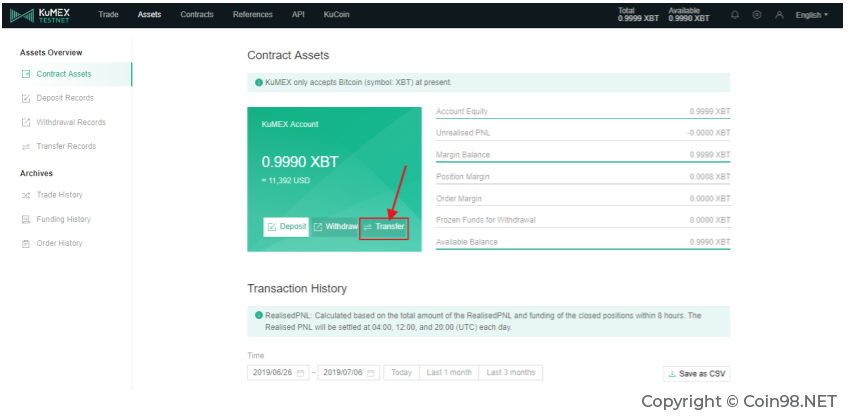
Task: Filter transactions by Last 3 months
Action: point(510,372)
